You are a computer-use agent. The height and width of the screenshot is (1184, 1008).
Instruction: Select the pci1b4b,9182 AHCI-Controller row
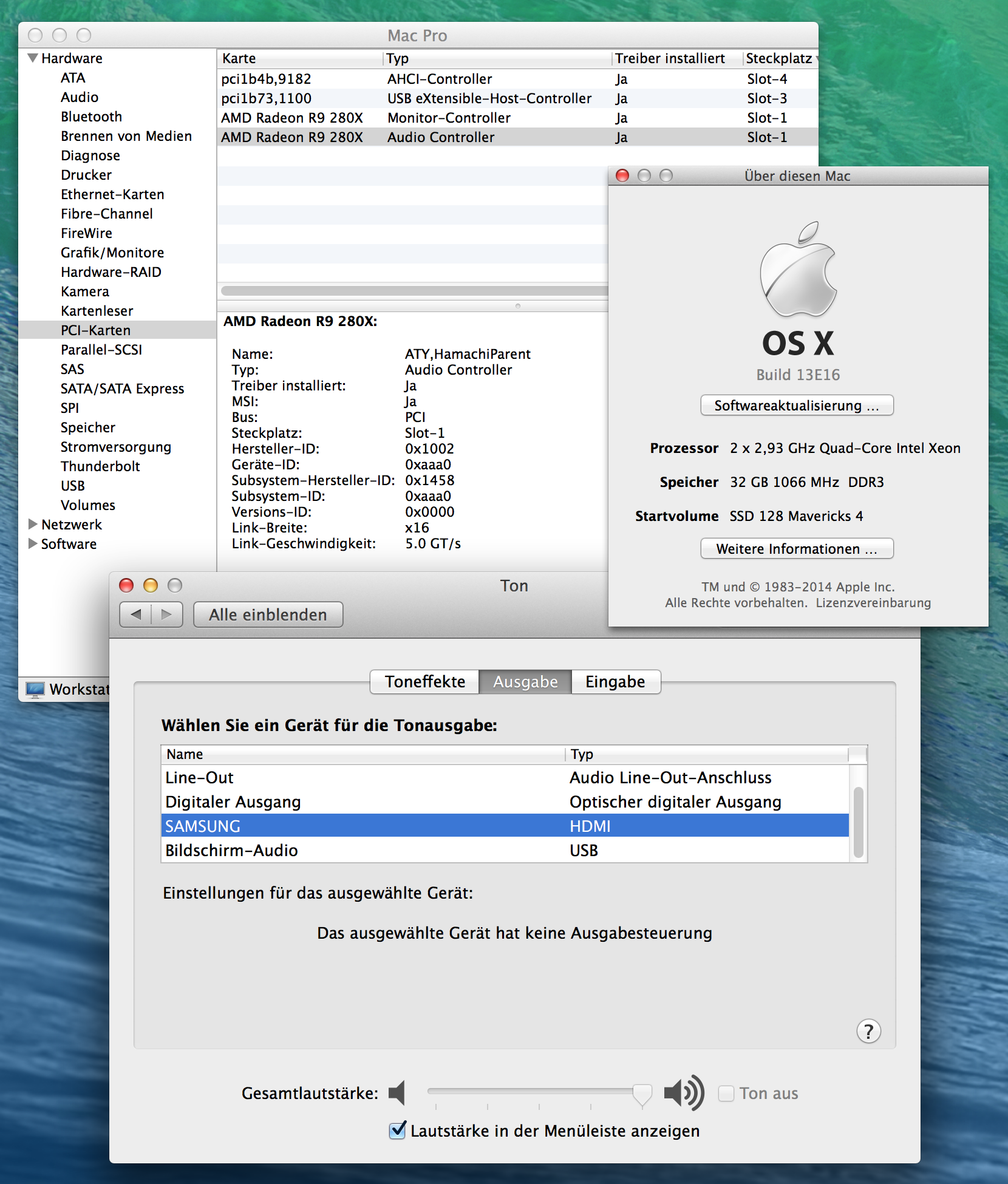[517, 79]
